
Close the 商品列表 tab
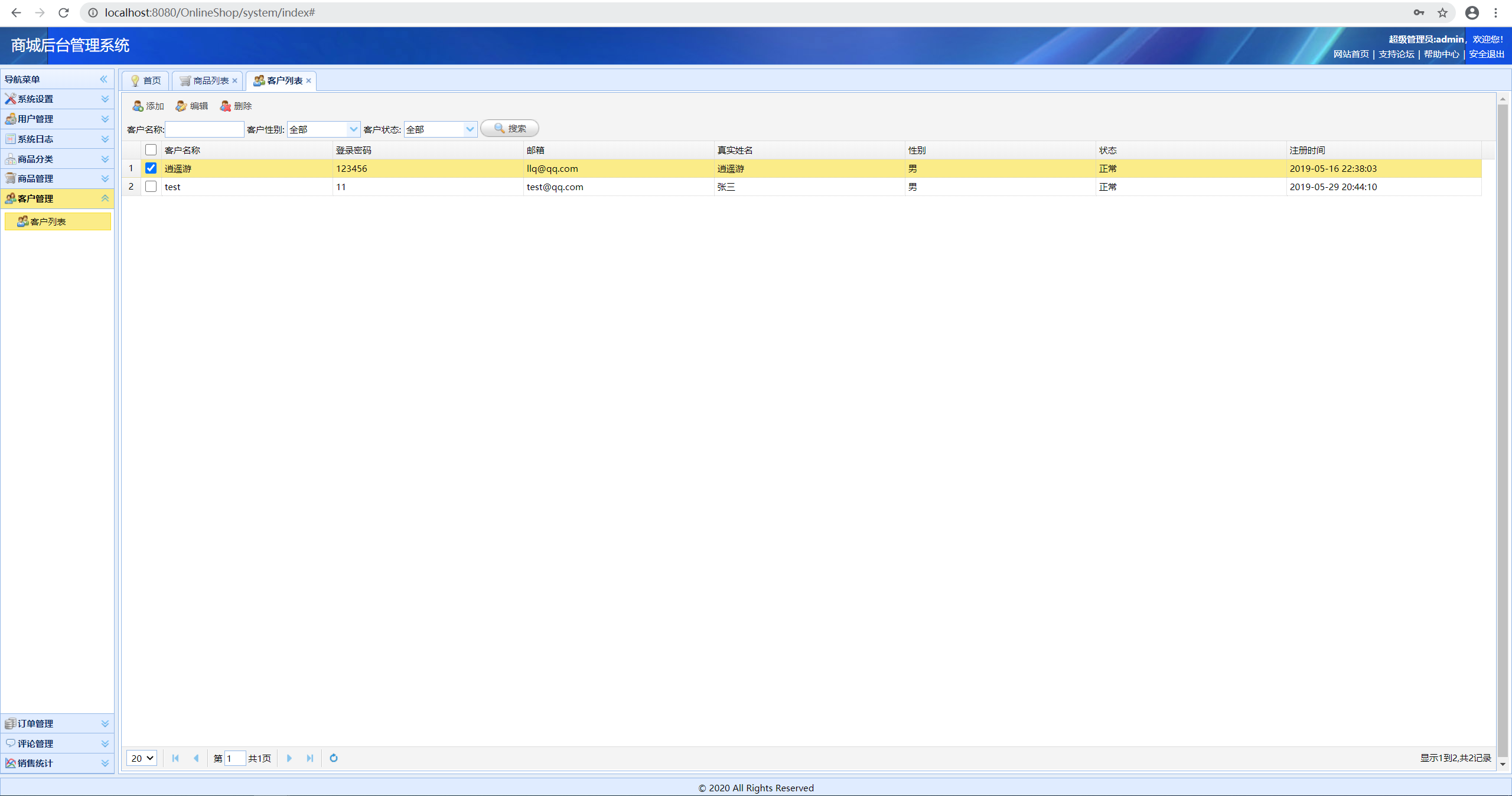click(234, 81)
